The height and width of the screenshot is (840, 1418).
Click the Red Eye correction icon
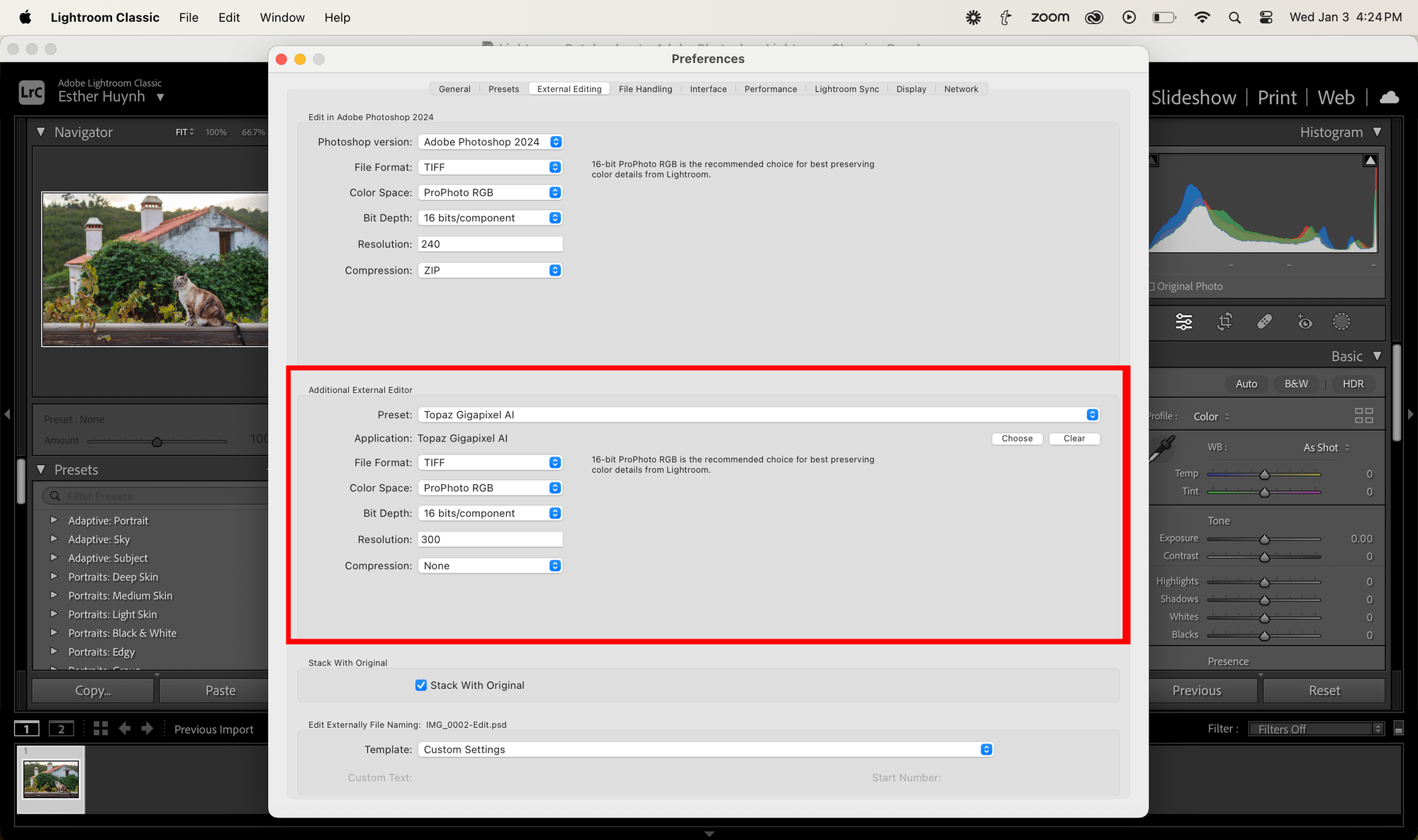tap(1304, 322)
